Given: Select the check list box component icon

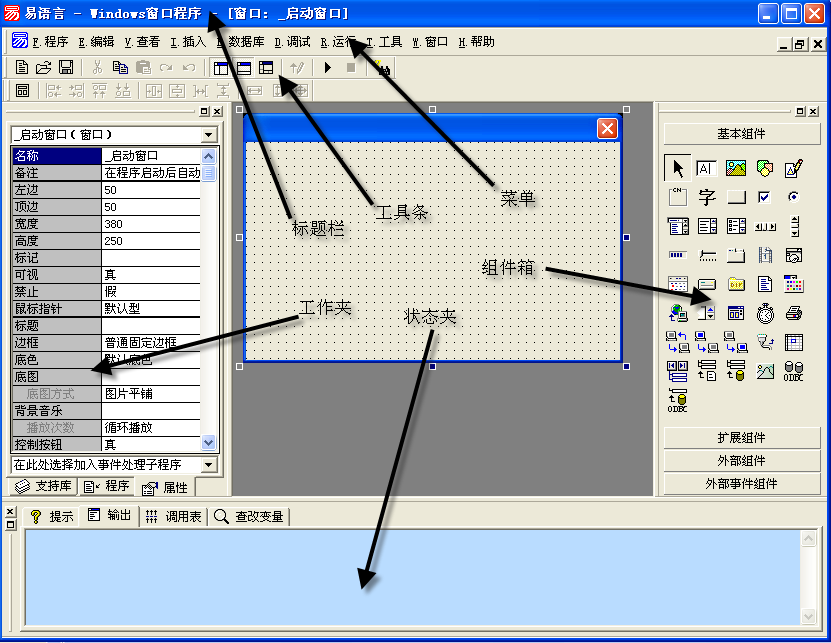Looking at the screenshot, I should [x=736, y=226].
